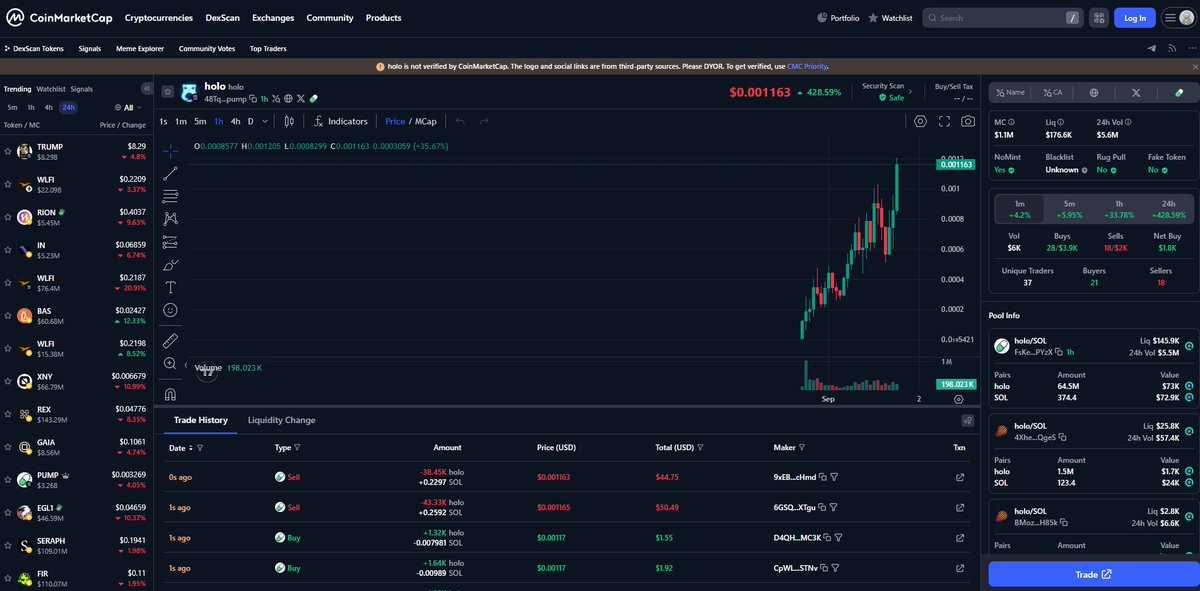Star the RION token row

click(8, 217)
